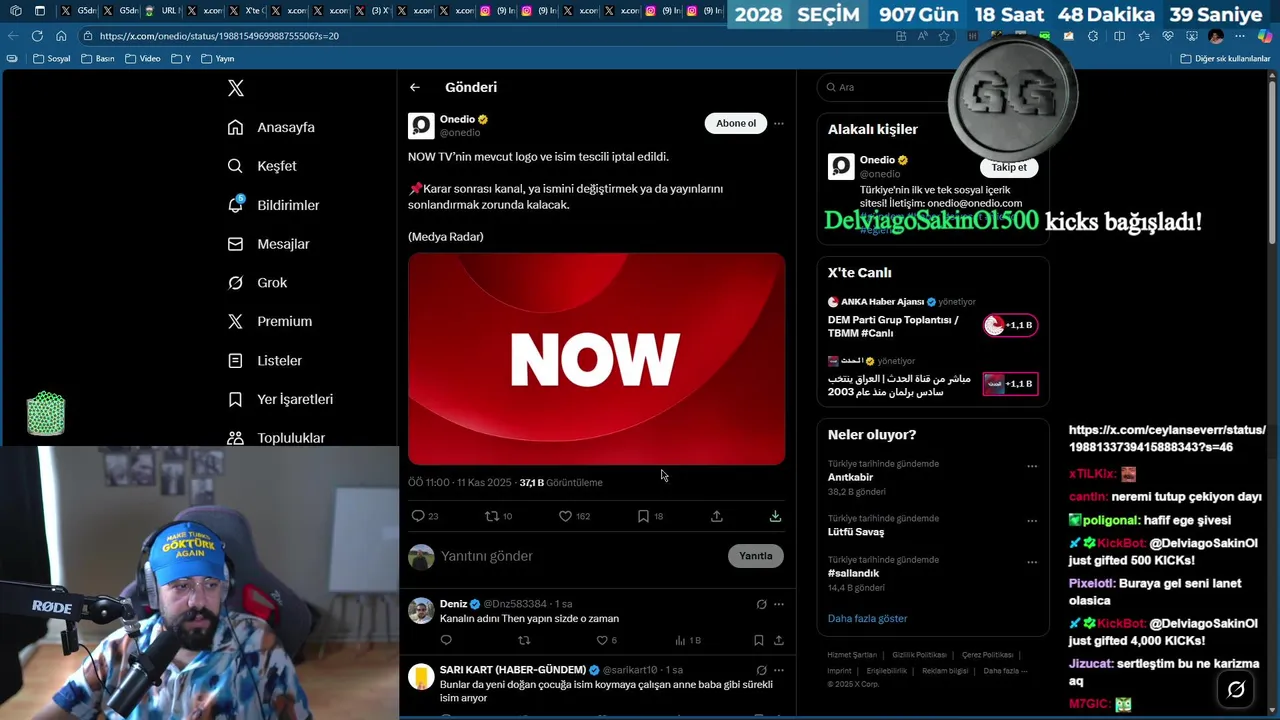
Task: Open Yer İşaretleri bookmarks
Action: (280, 399)
